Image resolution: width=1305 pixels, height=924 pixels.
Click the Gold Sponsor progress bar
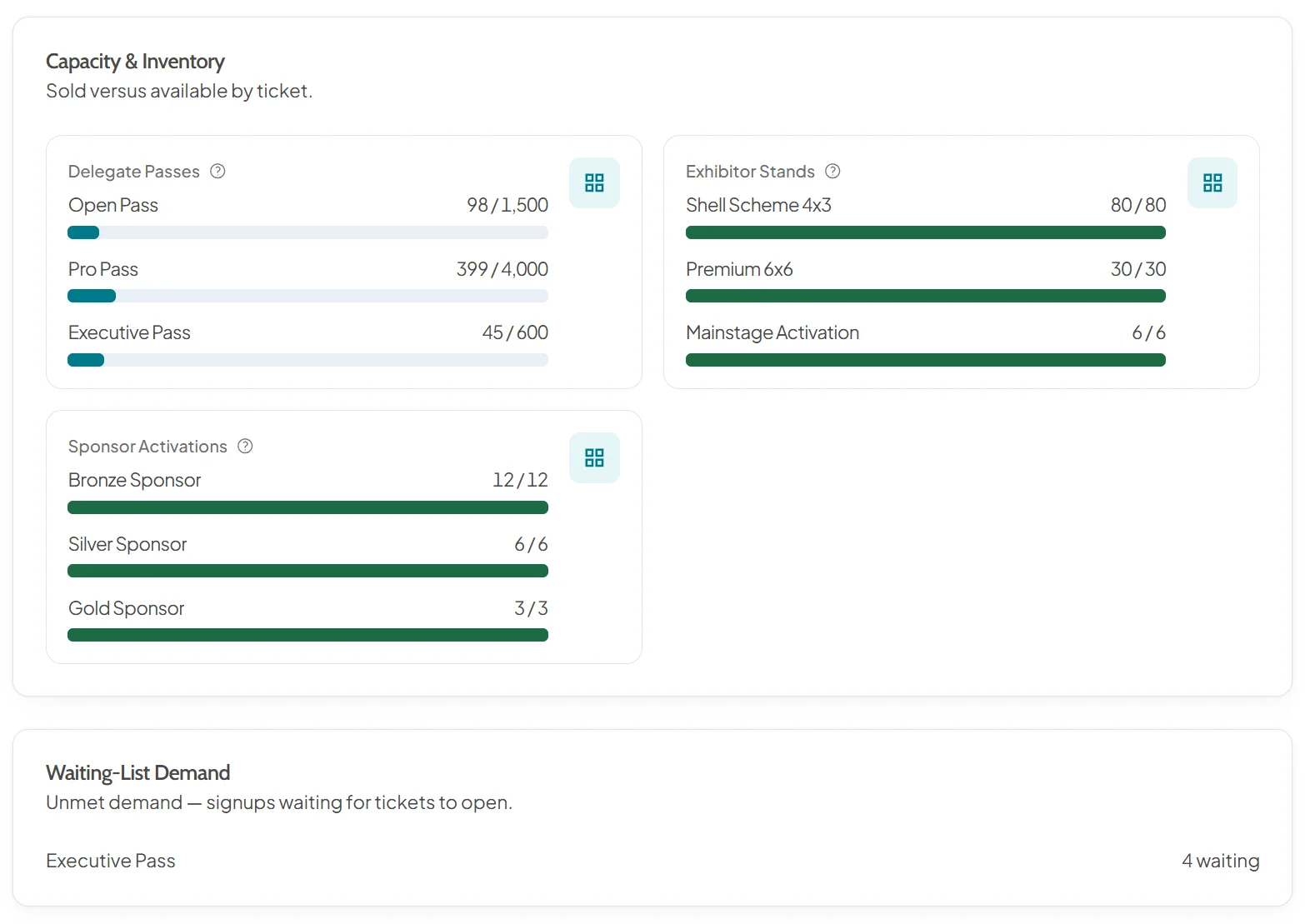[x=308, y=635]
